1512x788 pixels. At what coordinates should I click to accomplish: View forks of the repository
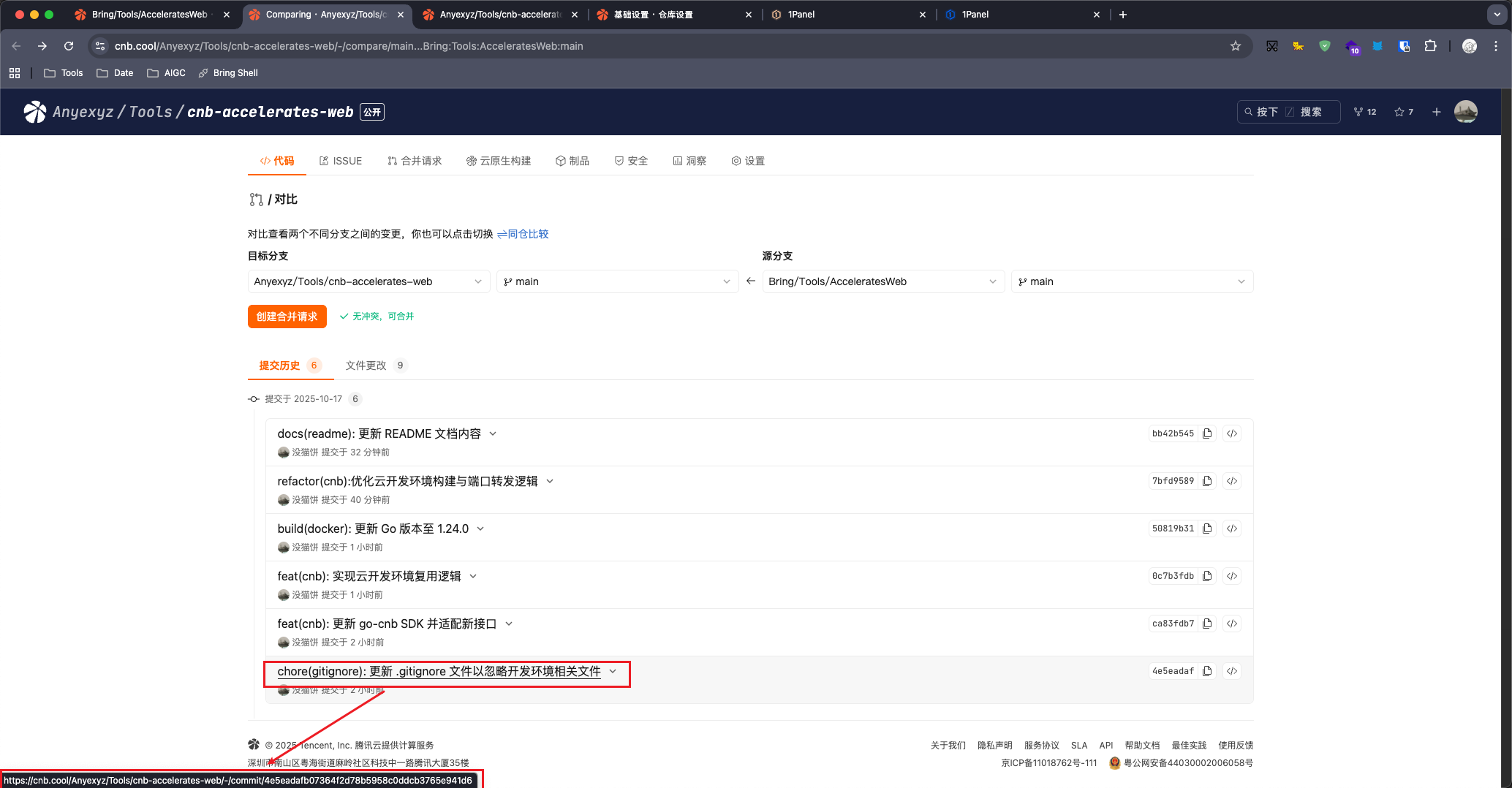click(x=1364, y=111)
